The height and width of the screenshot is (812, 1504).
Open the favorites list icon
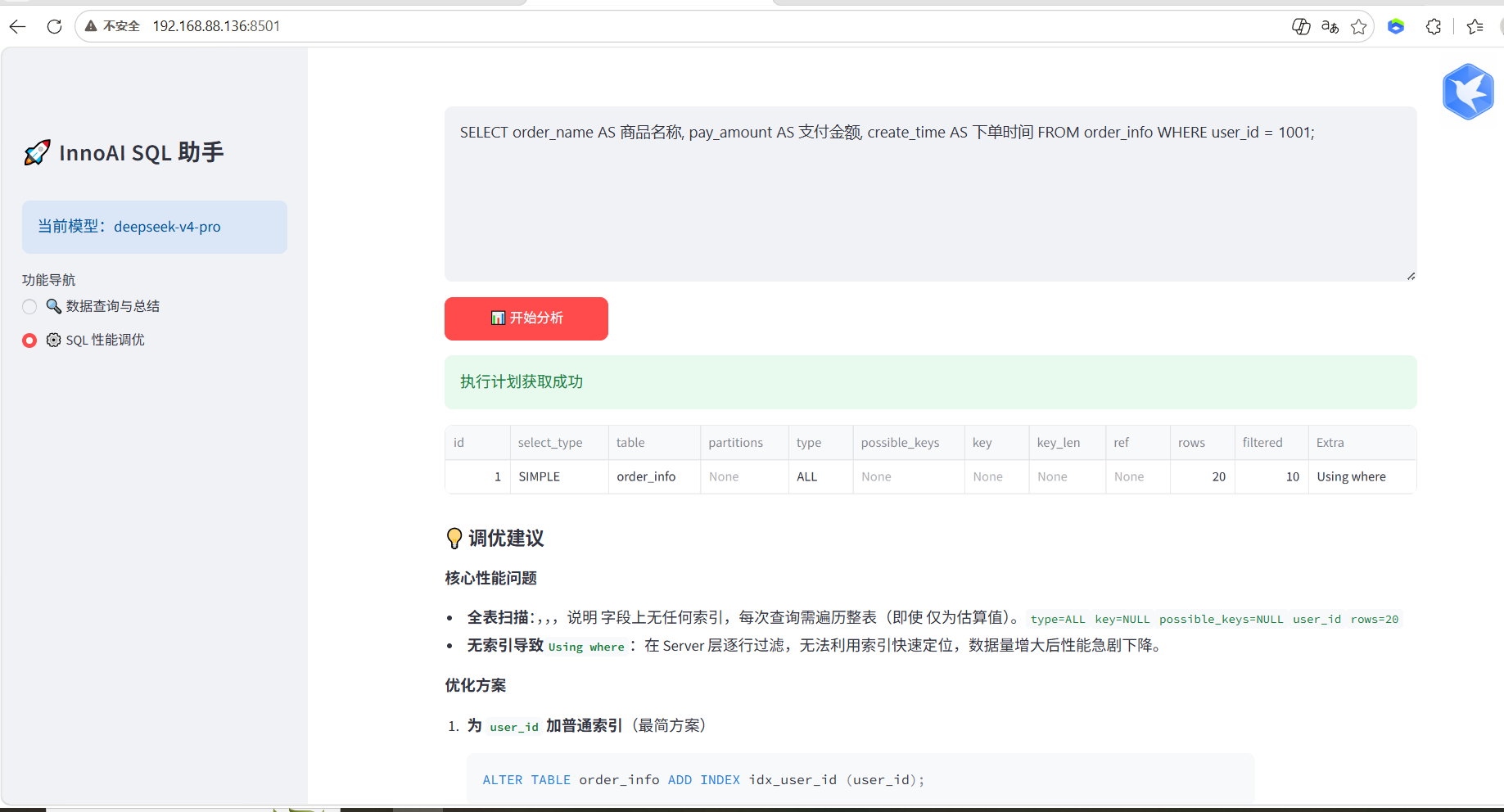1475,26
